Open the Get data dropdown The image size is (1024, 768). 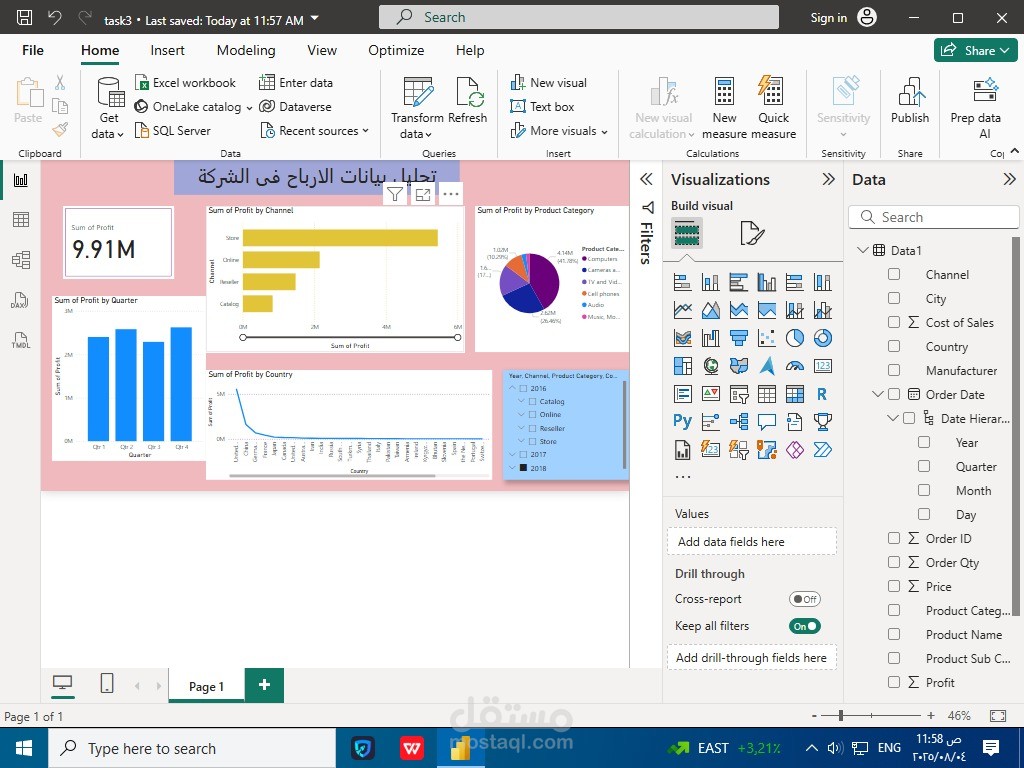[x=108, y=108]
